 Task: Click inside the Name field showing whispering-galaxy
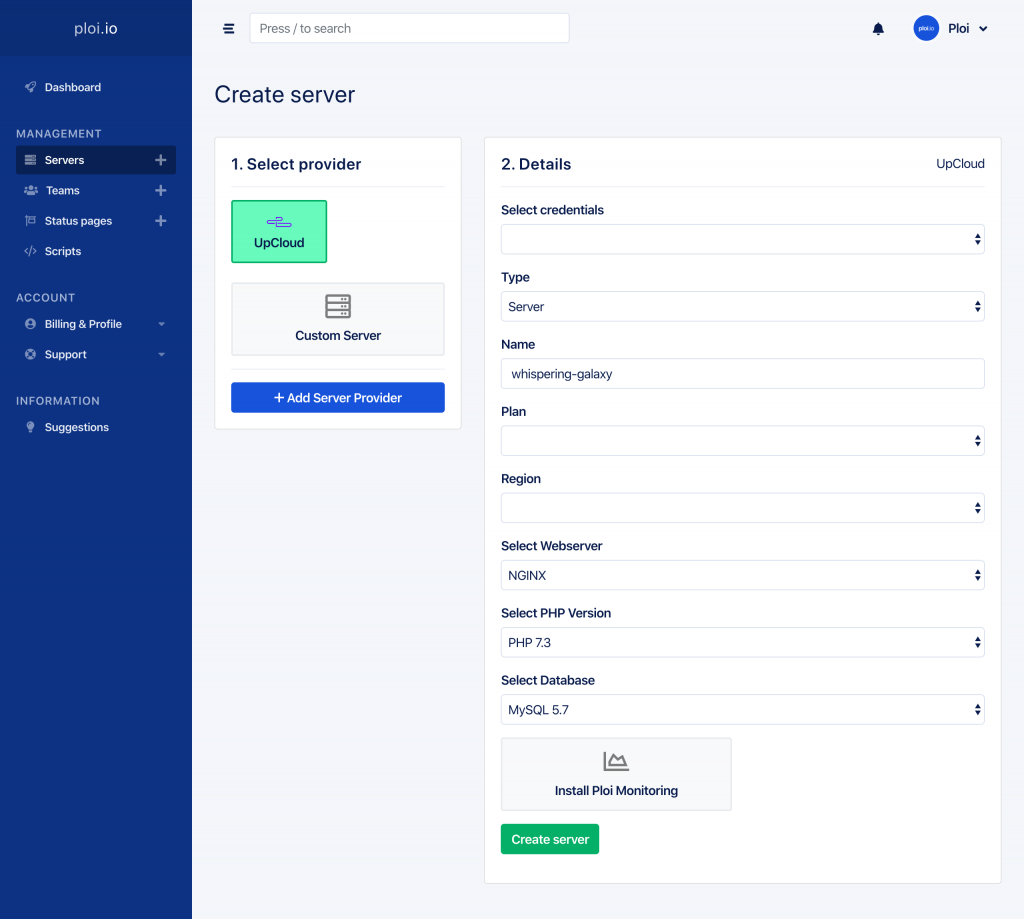pos(742,373)
